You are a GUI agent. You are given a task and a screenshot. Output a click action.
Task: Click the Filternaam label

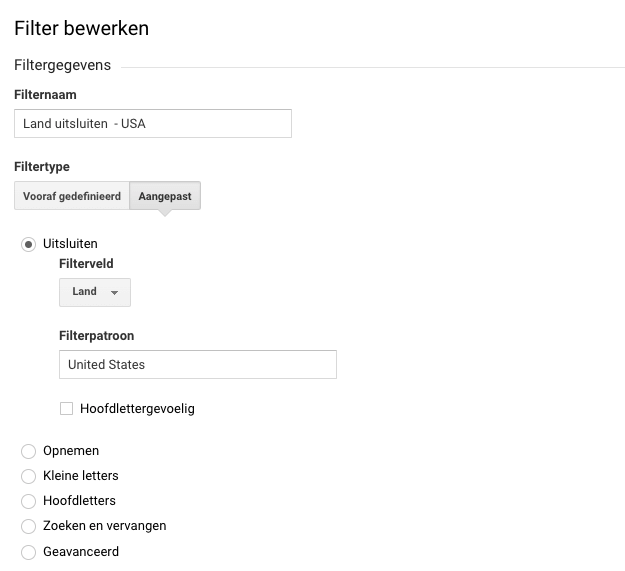coord(45,94)
